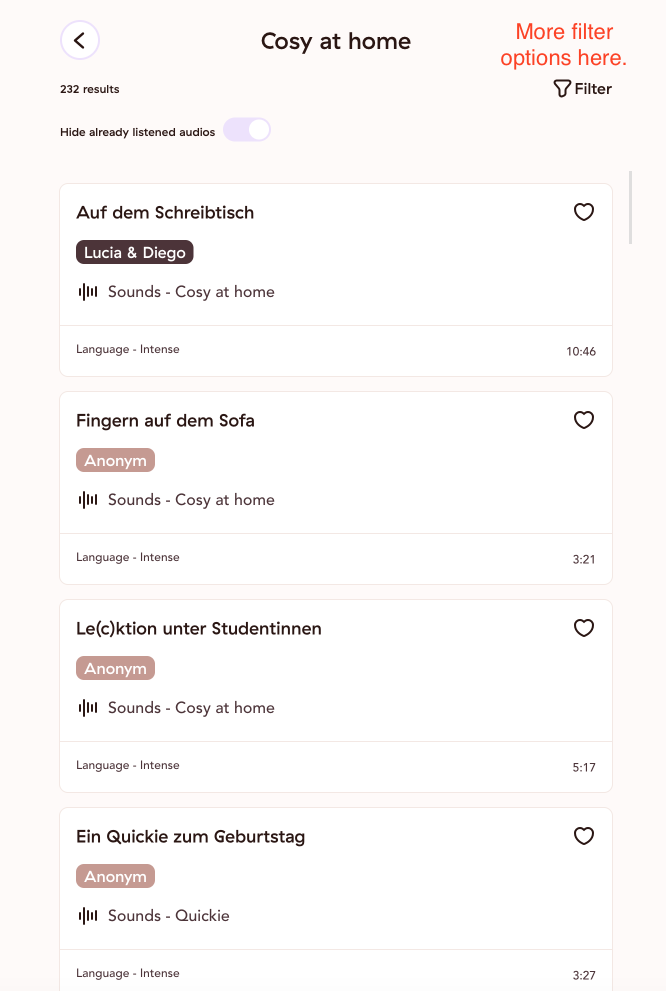Click soundwave icon in Fingern auf dem Sofa card
Image resolution: width=666 pixels, height=991 pixels.
point(88,499)
